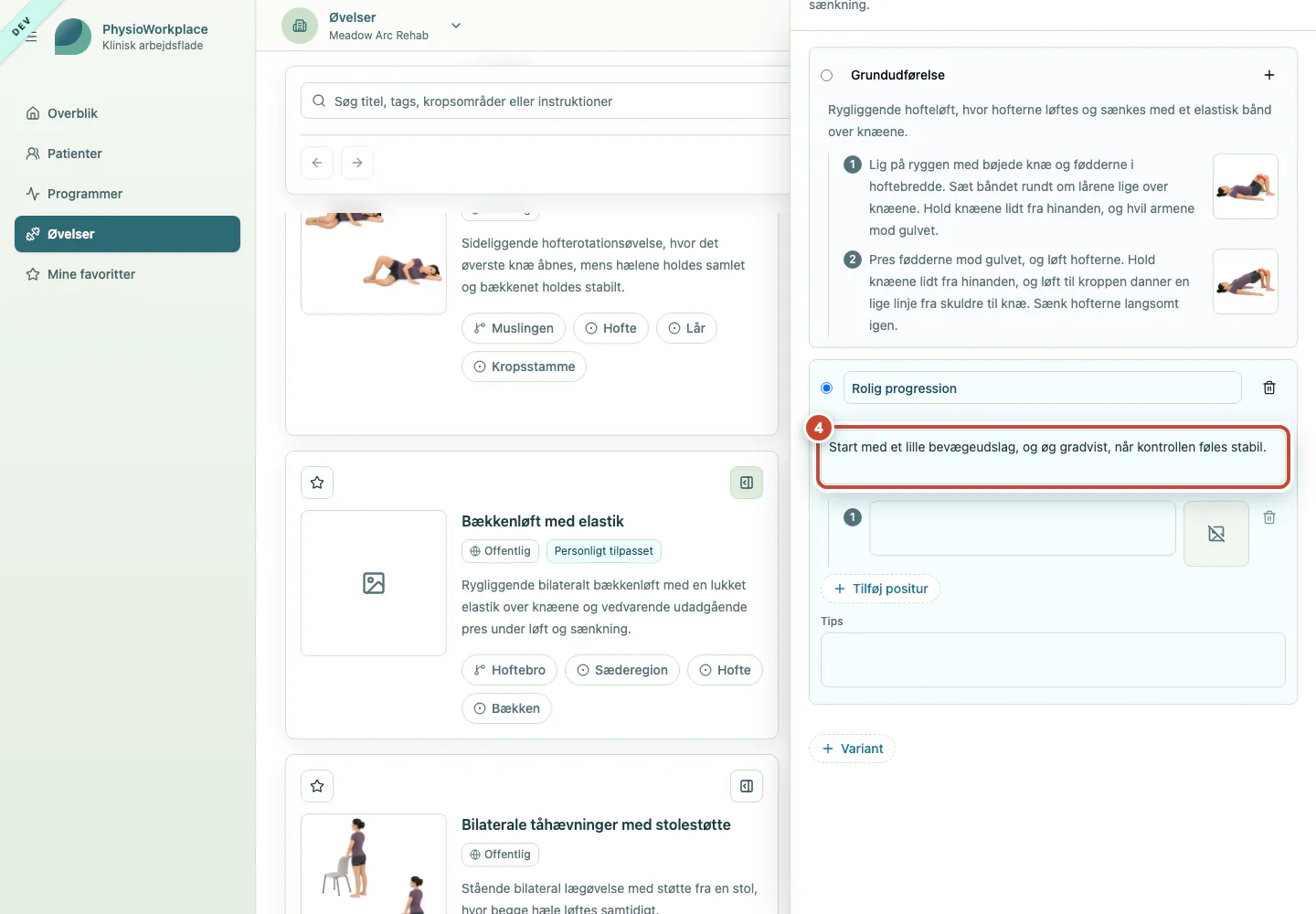1316x914 pixels.
Task: Star the Bilaterale tåhævninger exercise
Action: click(x=317, y=786)
